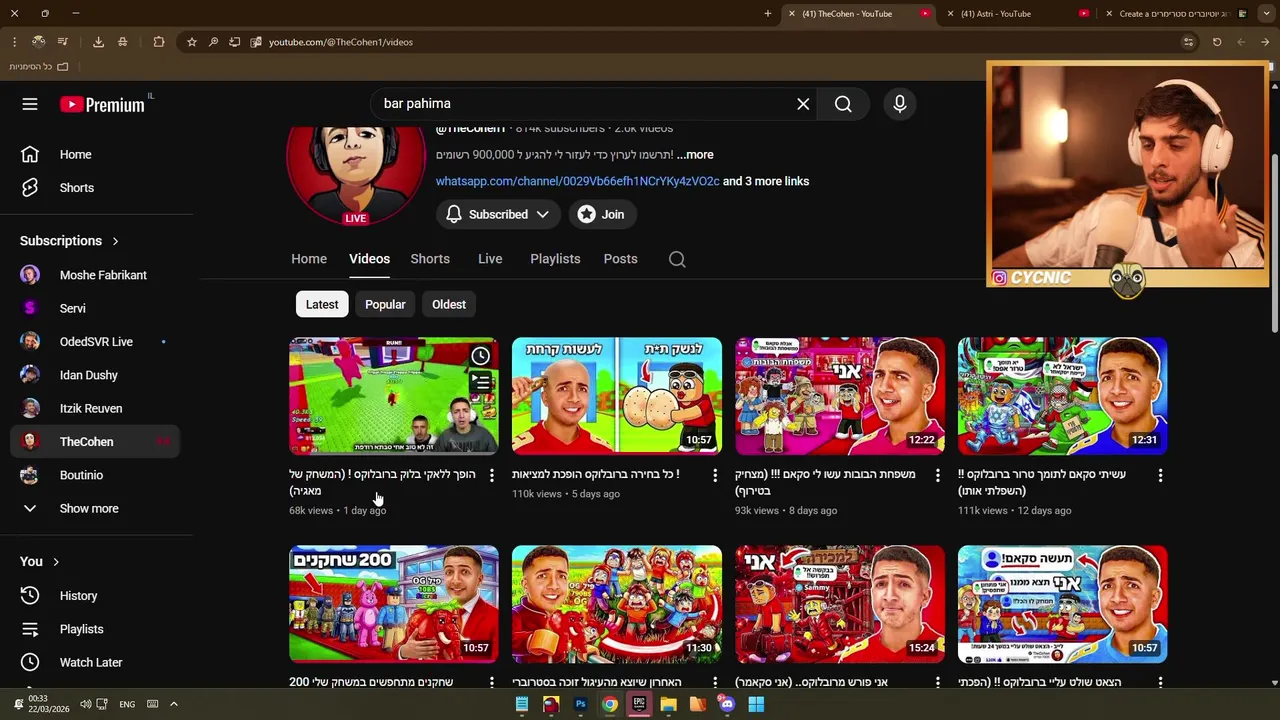
Task: Open Idan Dushy subscription
Action: point(95,375)
